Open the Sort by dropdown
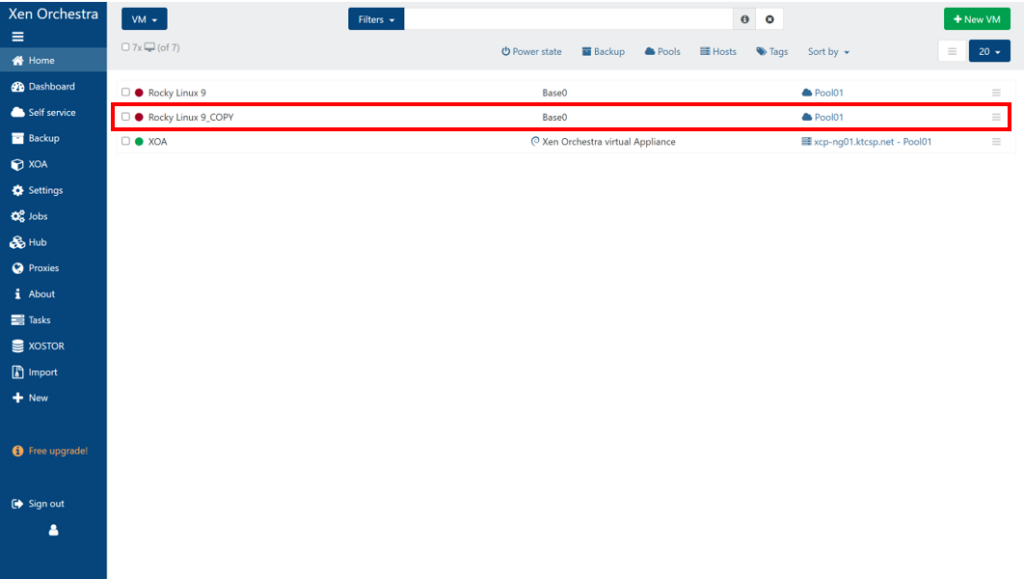 coord(828,52)
